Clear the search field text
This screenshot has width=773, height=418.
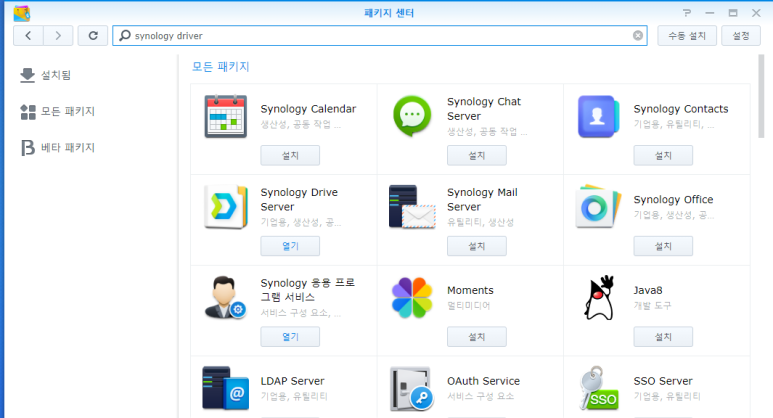pyautogui.click(x=638, y=35)
